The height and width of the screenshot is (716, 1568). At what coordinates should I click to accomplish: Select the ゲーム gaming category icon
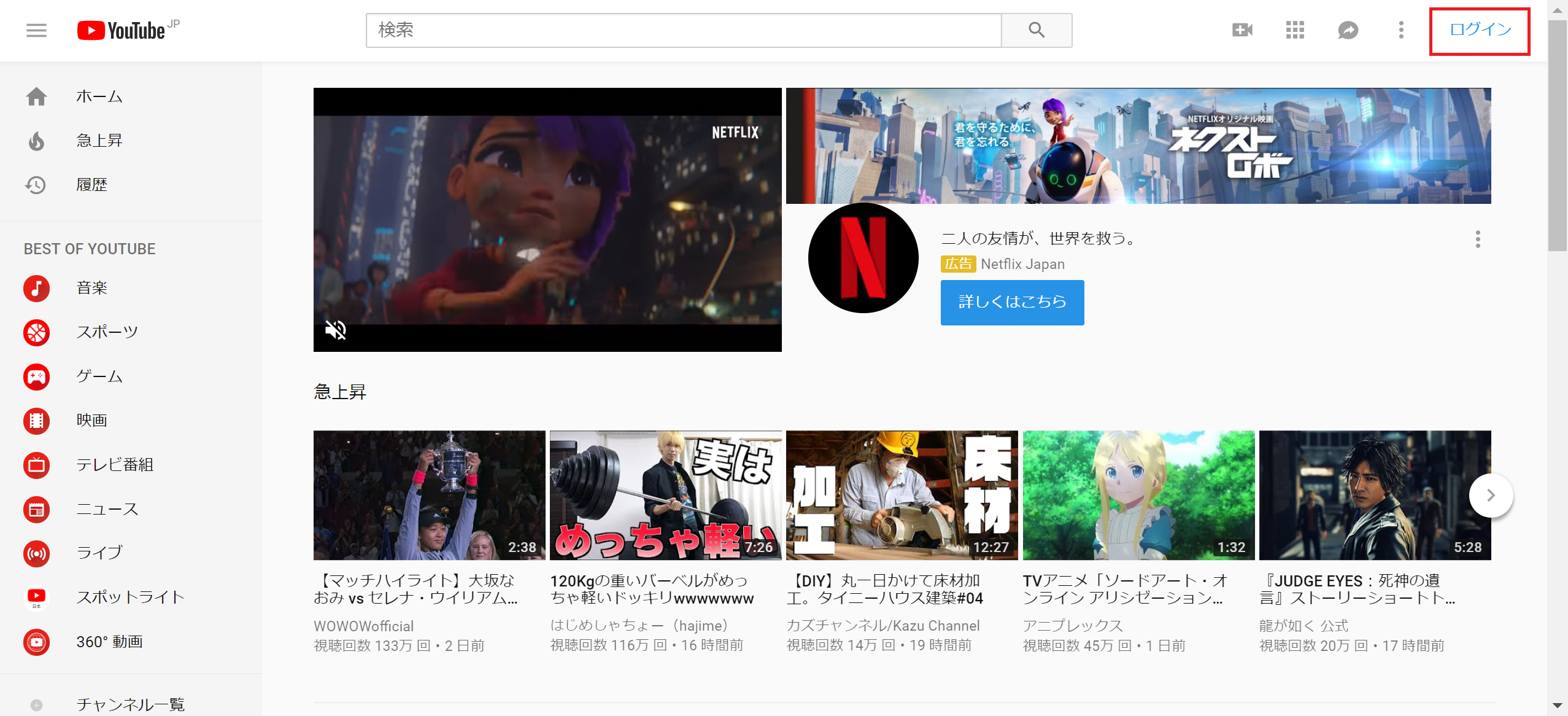pyautogui.click(x=36, y=376)
